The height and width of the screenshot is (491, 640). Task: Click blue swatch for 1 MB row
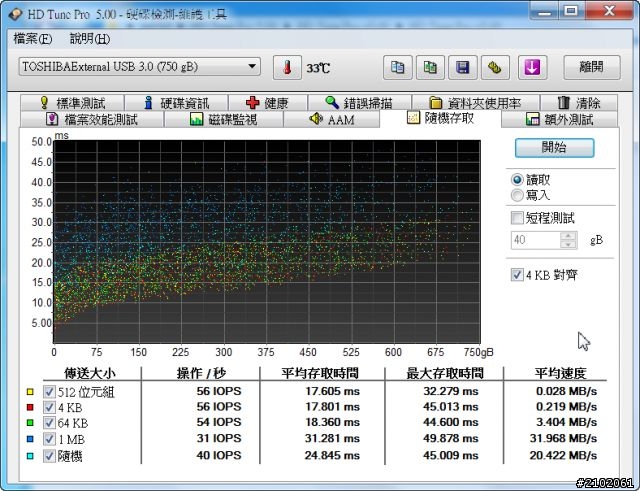pyautogui.click(x=30, y=439)
